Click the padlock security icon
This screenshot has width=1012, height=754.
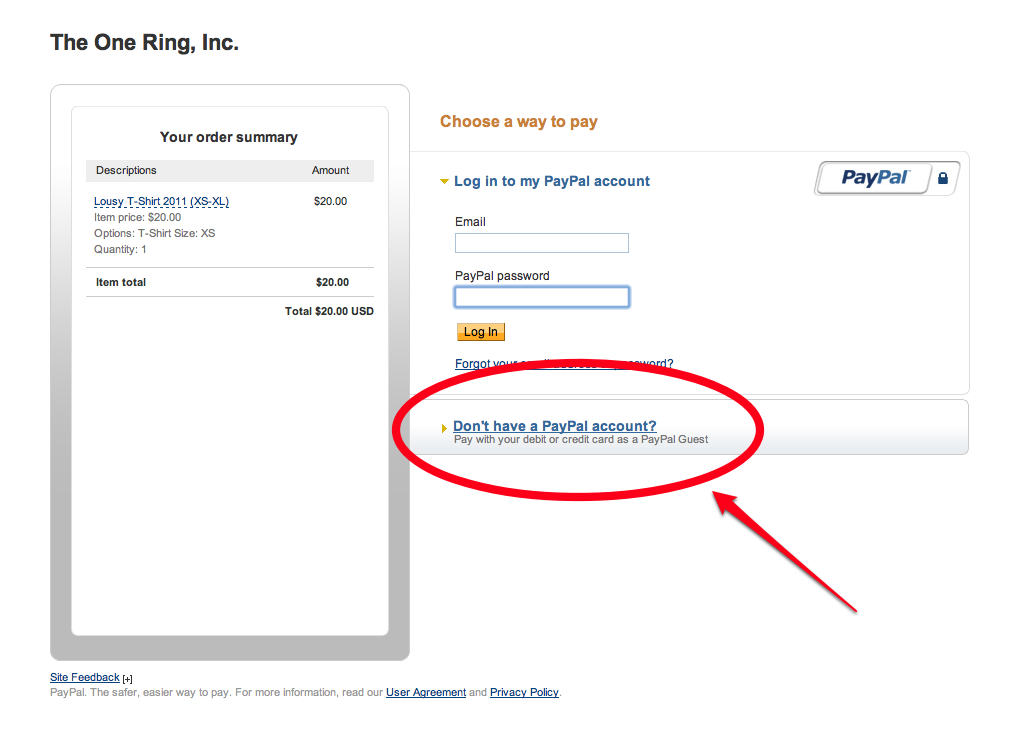coord(943,178)
